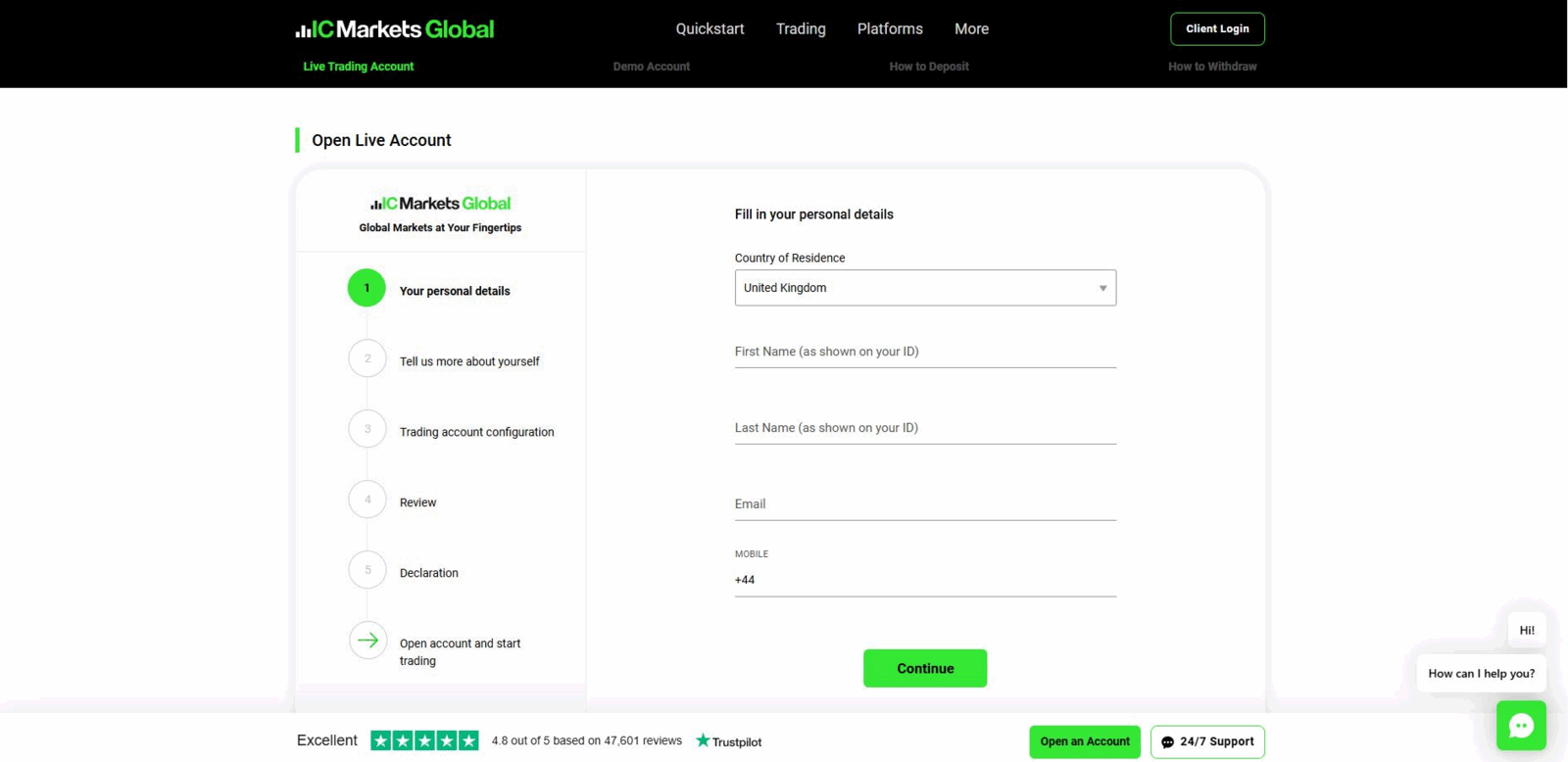Click the green Continue button
The width and height of the screenshot is (1568, 762).
pos(925,668)
